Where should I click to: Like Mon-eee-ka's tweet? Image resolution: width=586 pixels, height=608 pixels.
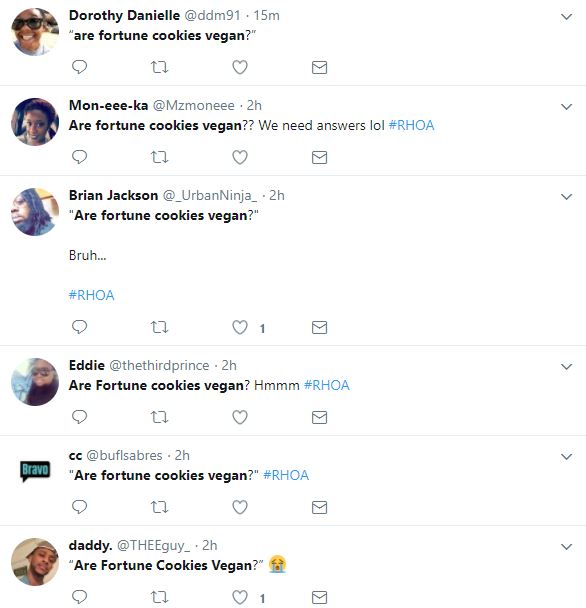click(240, 157)
